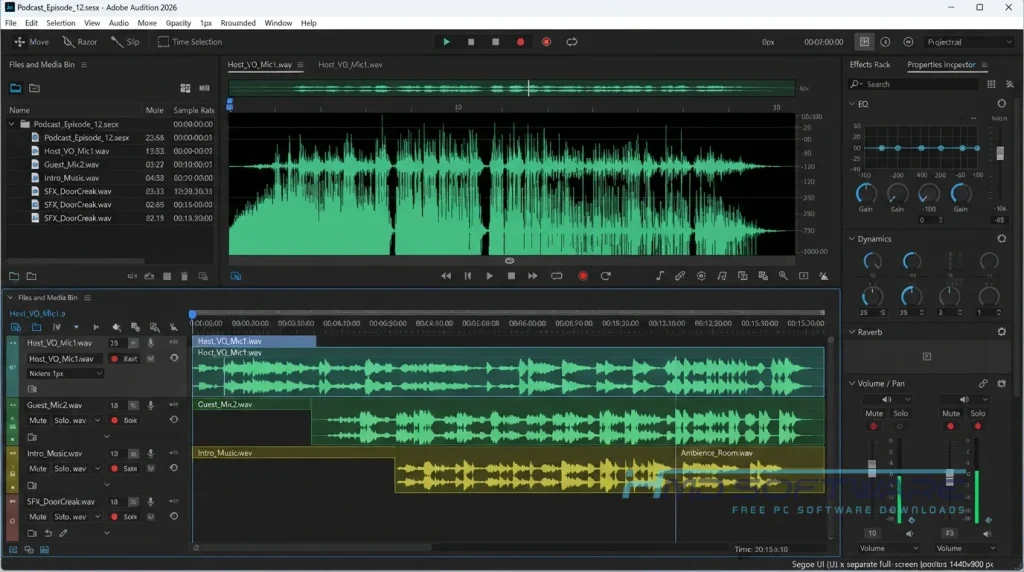Click the red record button under waveform editor
Image resolution: width=1024 pixels, height=572 pixels.
click(x=583, y=276)
